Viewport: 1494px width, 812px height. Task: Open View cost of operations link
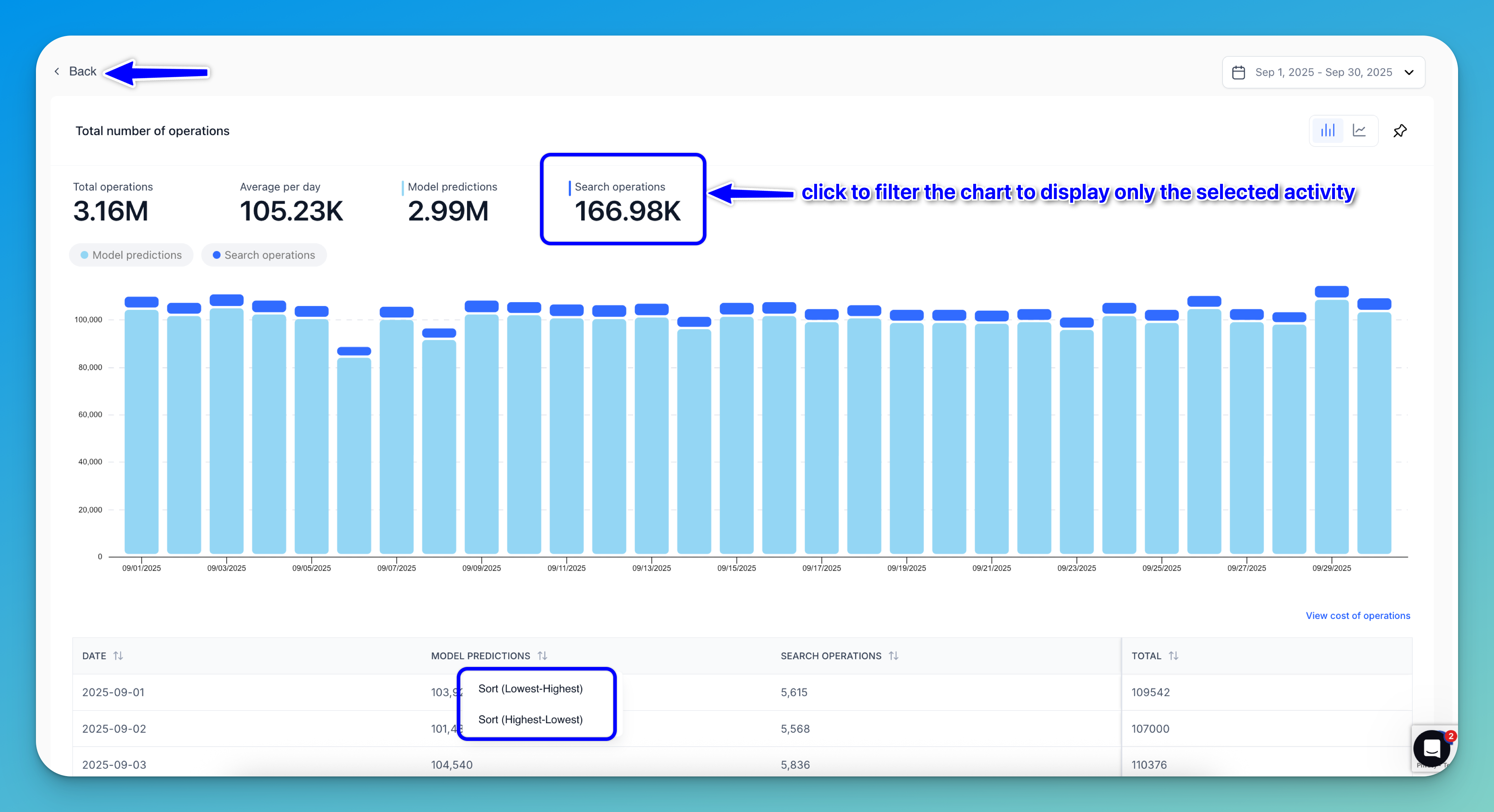[x=1358, y=615]
